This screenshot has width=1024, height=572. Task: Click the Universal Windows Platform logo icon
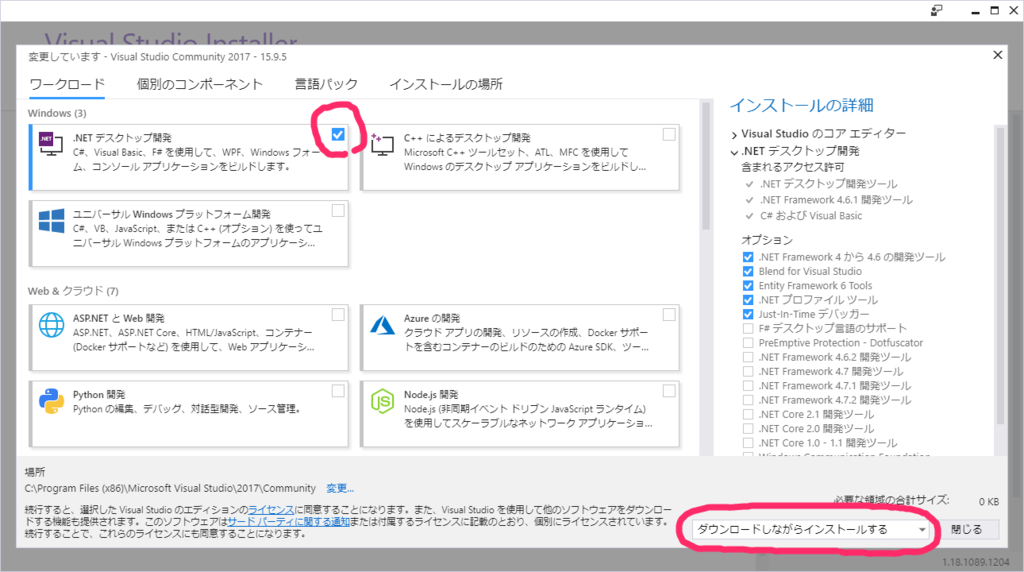pyautogui.click(x=51, y=221)
